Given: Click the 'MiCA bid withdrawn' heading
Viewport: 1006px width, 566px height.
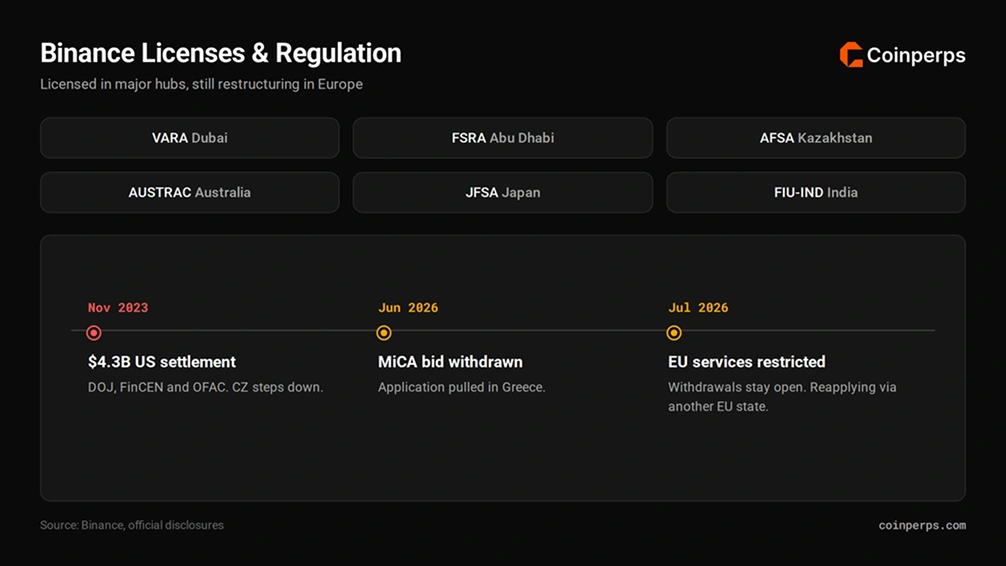Looking at the screenshot, I should (x=450, y=362).
